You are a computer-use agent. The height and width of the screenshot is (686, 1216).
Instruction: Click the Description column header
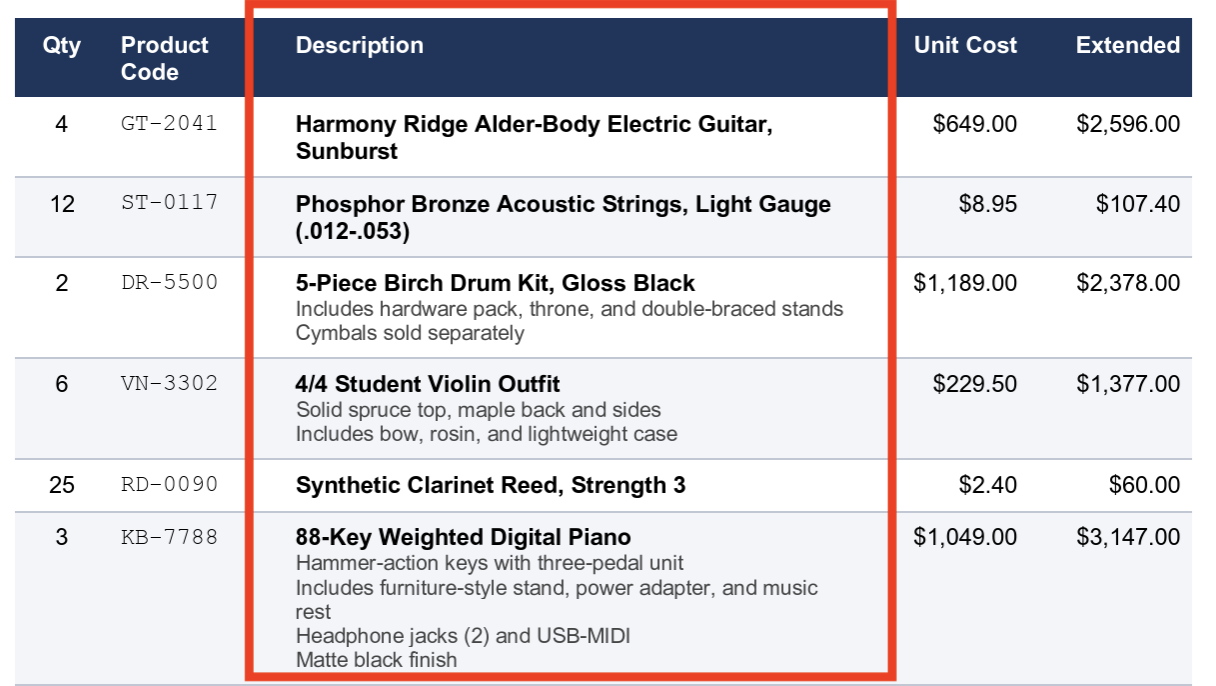coord(359,45)
